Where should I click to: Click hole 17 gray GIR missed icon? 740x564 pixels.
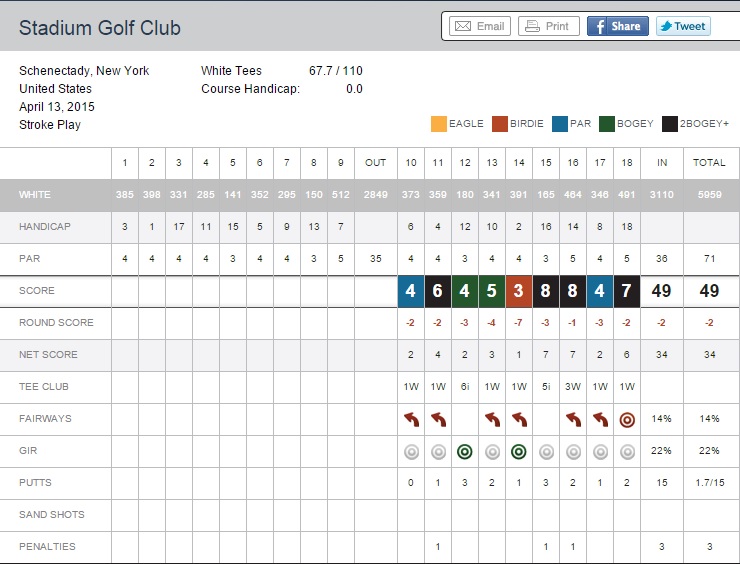600,452
